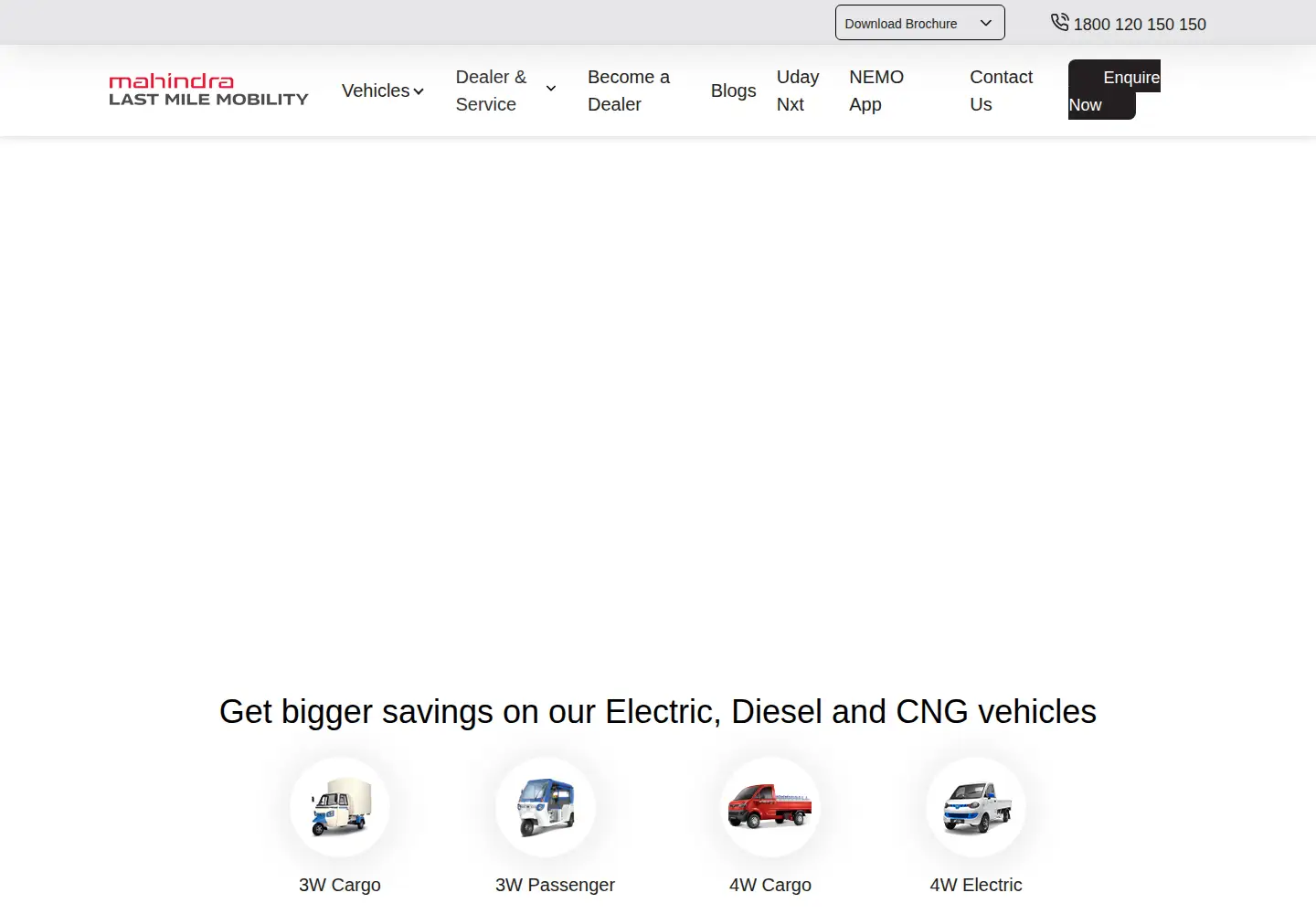Go to Contact Us page
1316x914 pixels.
click(x=1001, y=90)
